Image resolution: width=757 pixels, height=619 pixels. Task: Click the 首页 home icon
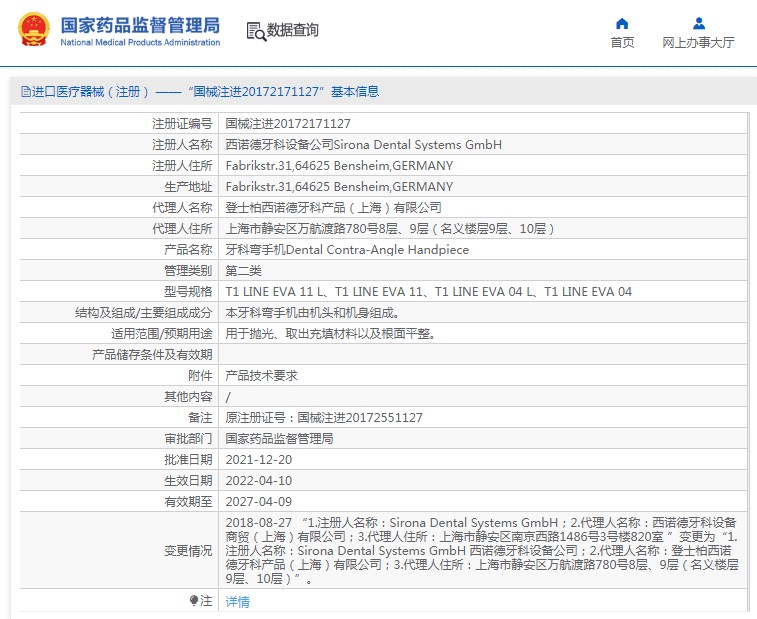[622, 24]
